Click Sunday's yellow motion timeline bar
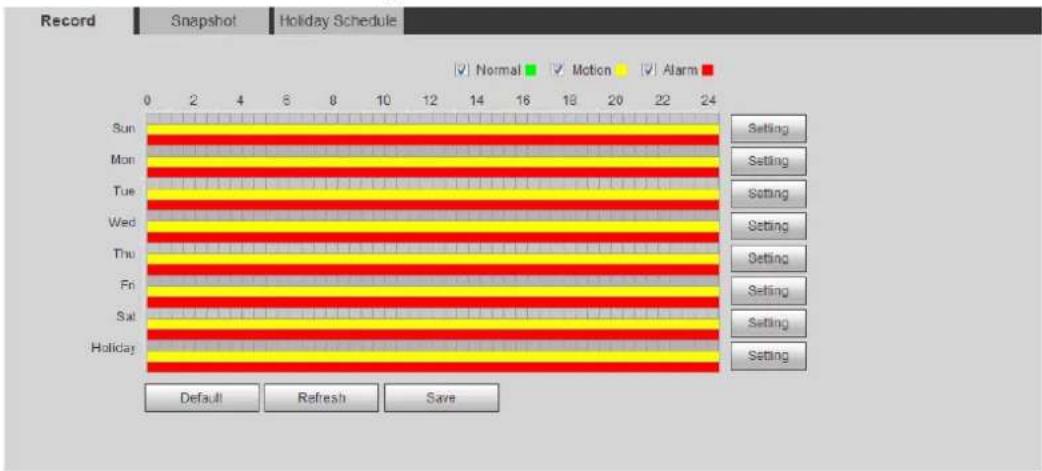The height and width of the screenshot is (471, 1042). coord(433,130)
